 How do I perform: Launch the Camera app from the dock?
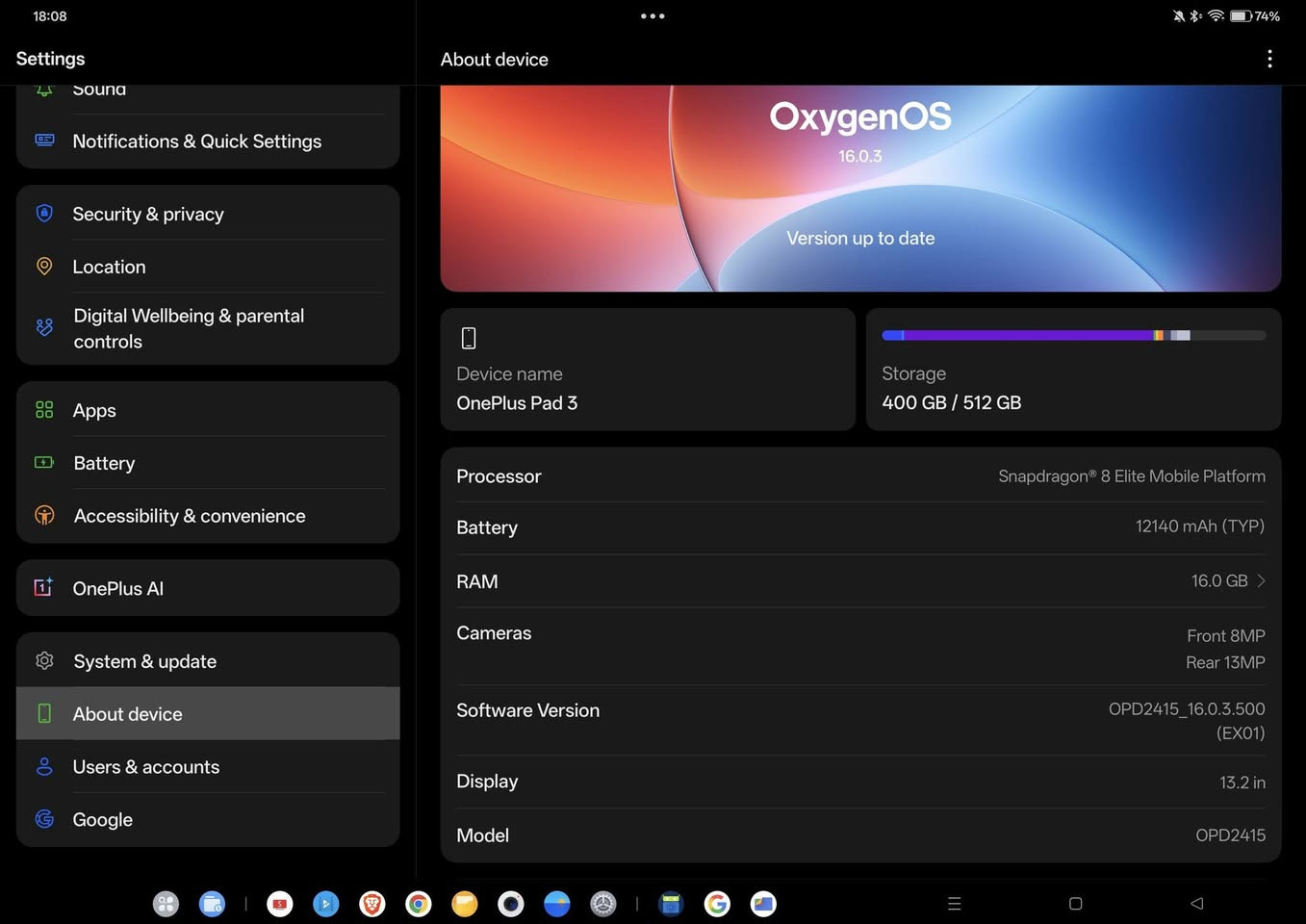pyautogui.click(x=511, y=904)
